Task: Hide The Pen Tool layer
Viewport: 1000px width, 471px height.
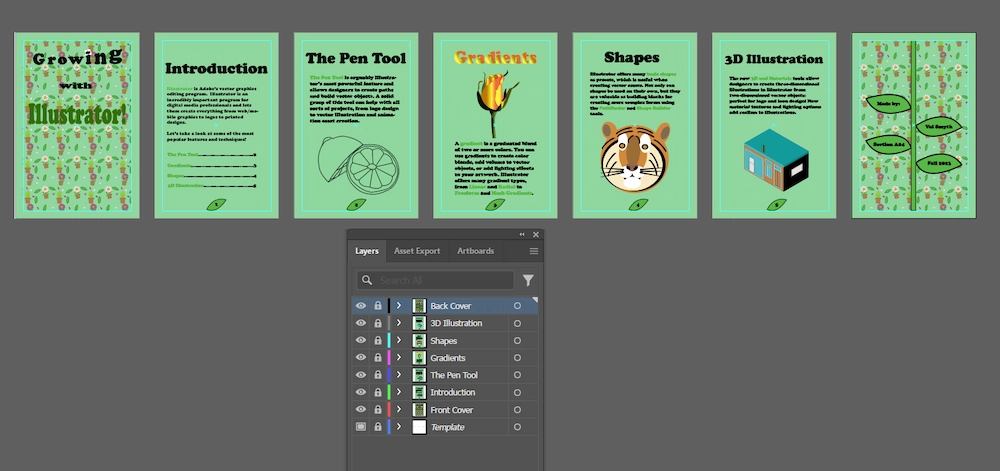Action: click(x=361, y=375)
